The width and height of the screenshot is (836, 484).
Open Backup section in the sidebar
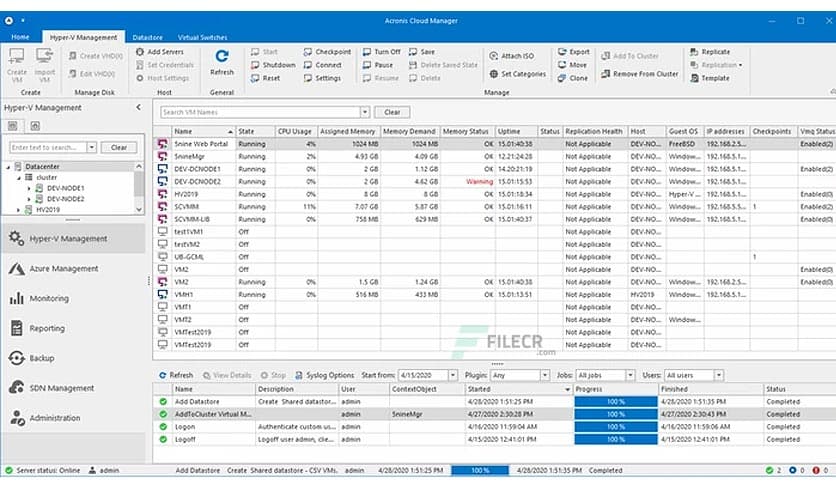(73, 358)
